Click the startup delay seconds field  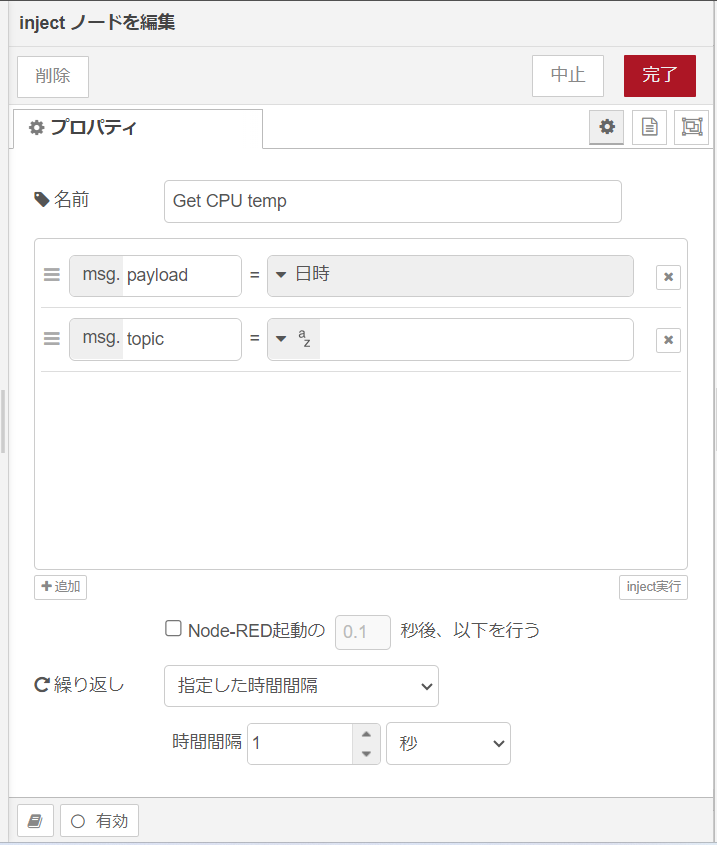(363, 632)
